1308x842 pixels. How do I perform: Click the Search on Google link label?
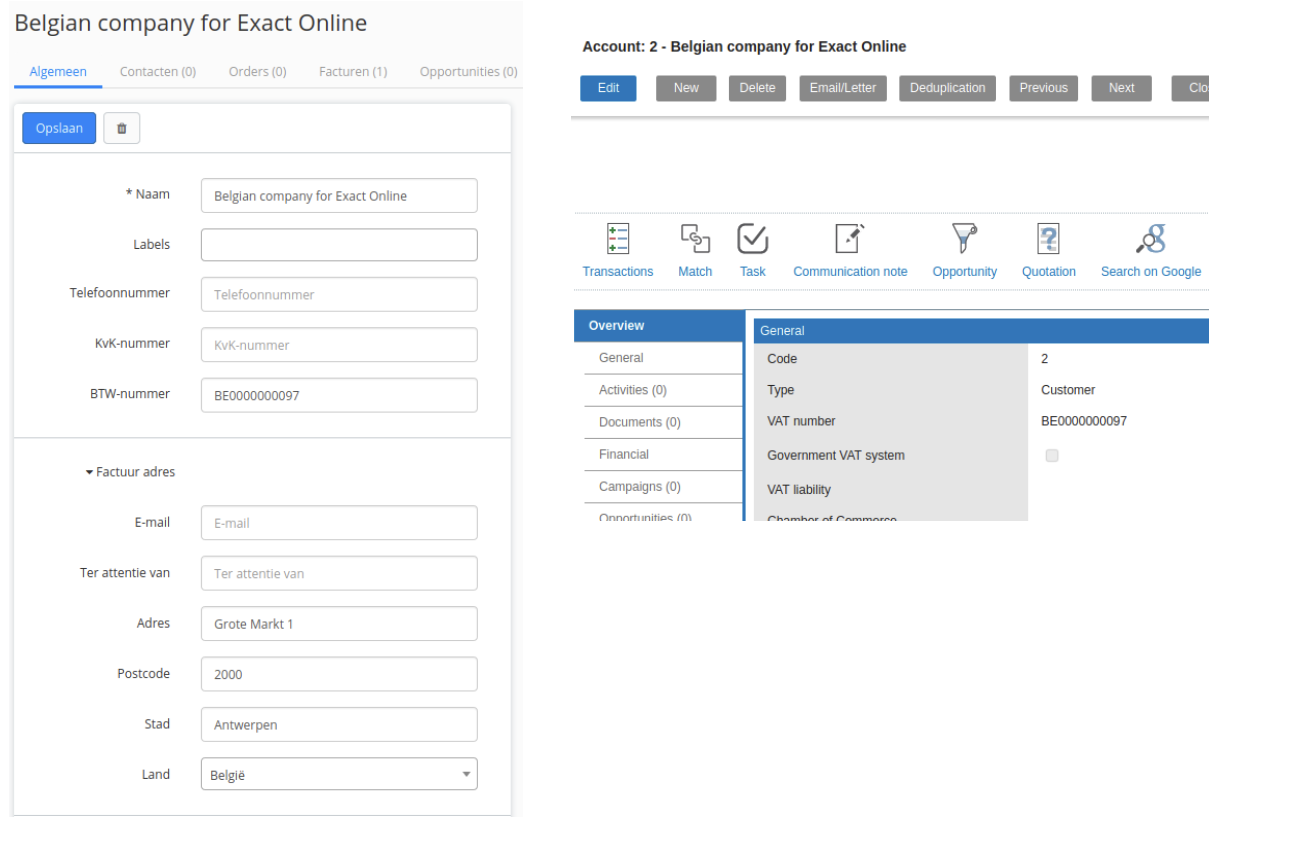pyautogui.click(x=1151, y=272)
